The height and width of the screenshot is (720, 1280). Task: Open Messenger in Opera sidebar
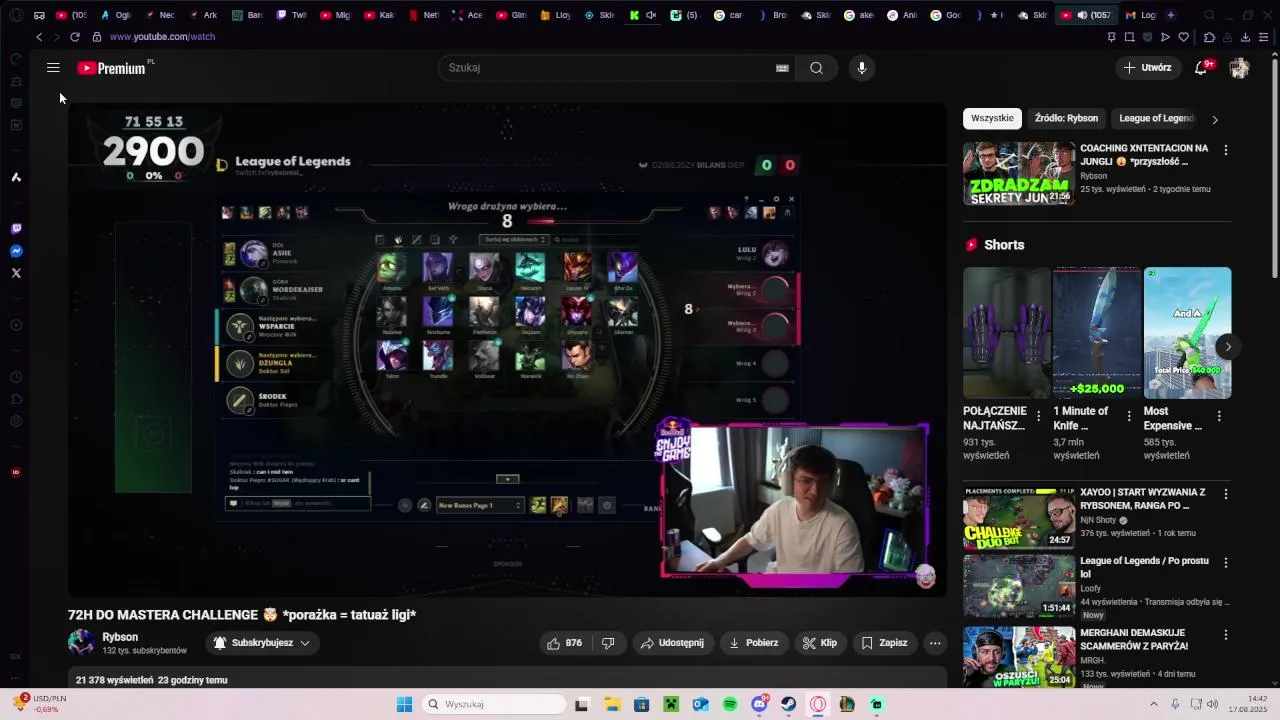pyautogui.click(x=16, y=251)
